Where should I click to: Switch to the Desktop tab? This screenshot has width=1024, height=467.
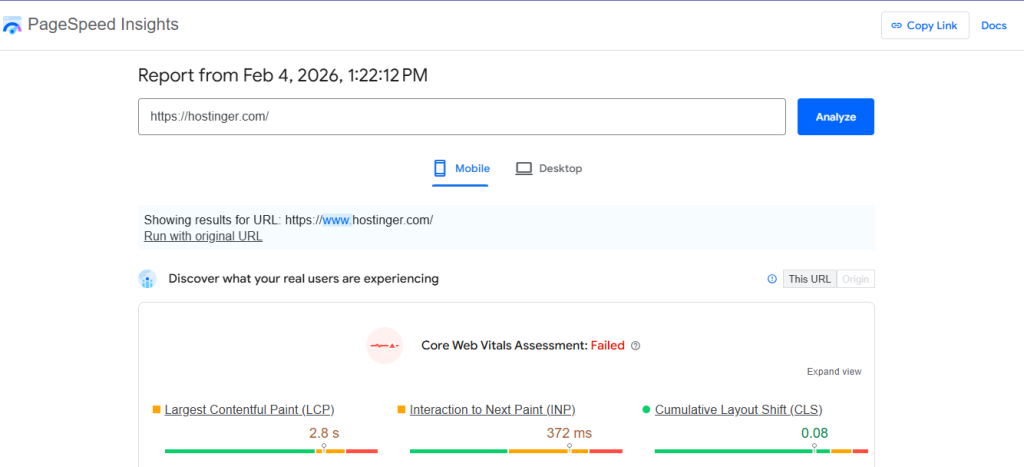(x=549, y=169)
